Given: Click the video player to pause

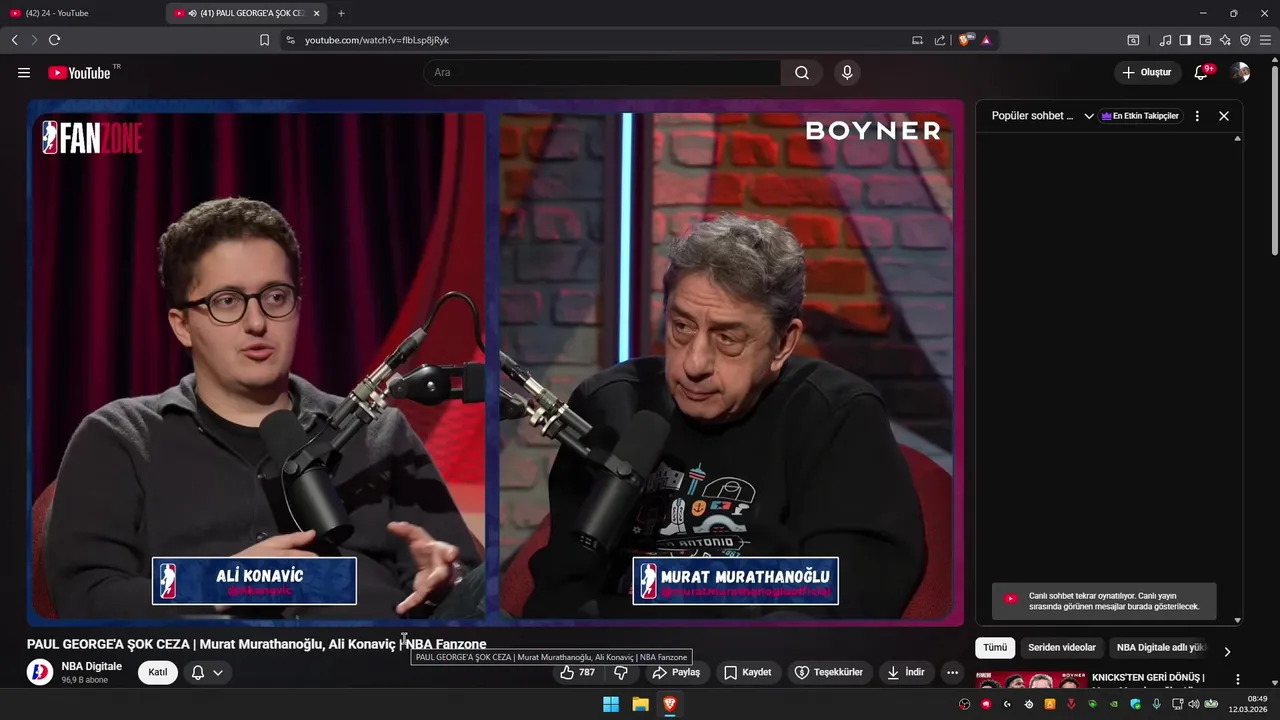Looking at the screenshot, I should click(495, 362).
